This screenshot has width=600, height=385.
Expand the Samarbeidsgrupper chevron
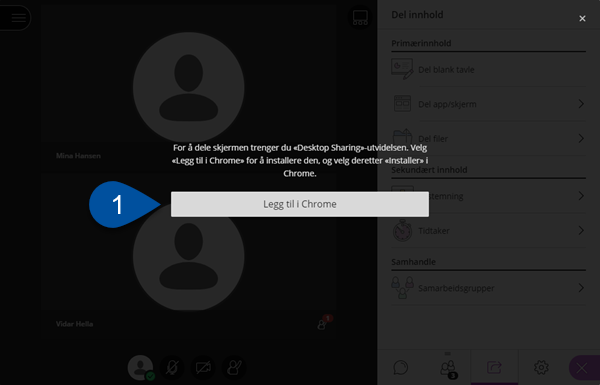coord(581,288)
